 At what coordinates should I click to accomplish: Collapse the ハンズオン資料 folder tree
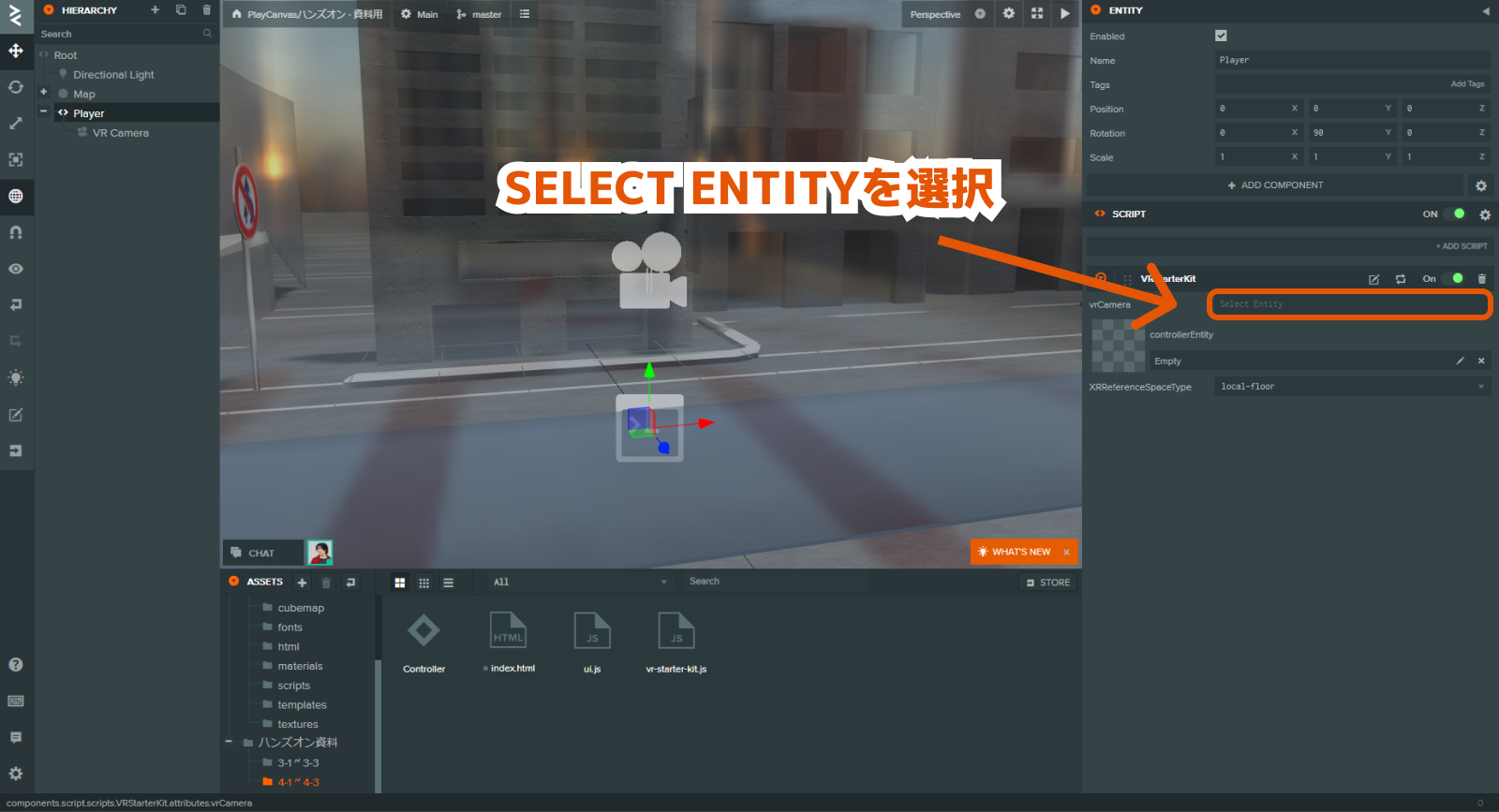(229, 742)
